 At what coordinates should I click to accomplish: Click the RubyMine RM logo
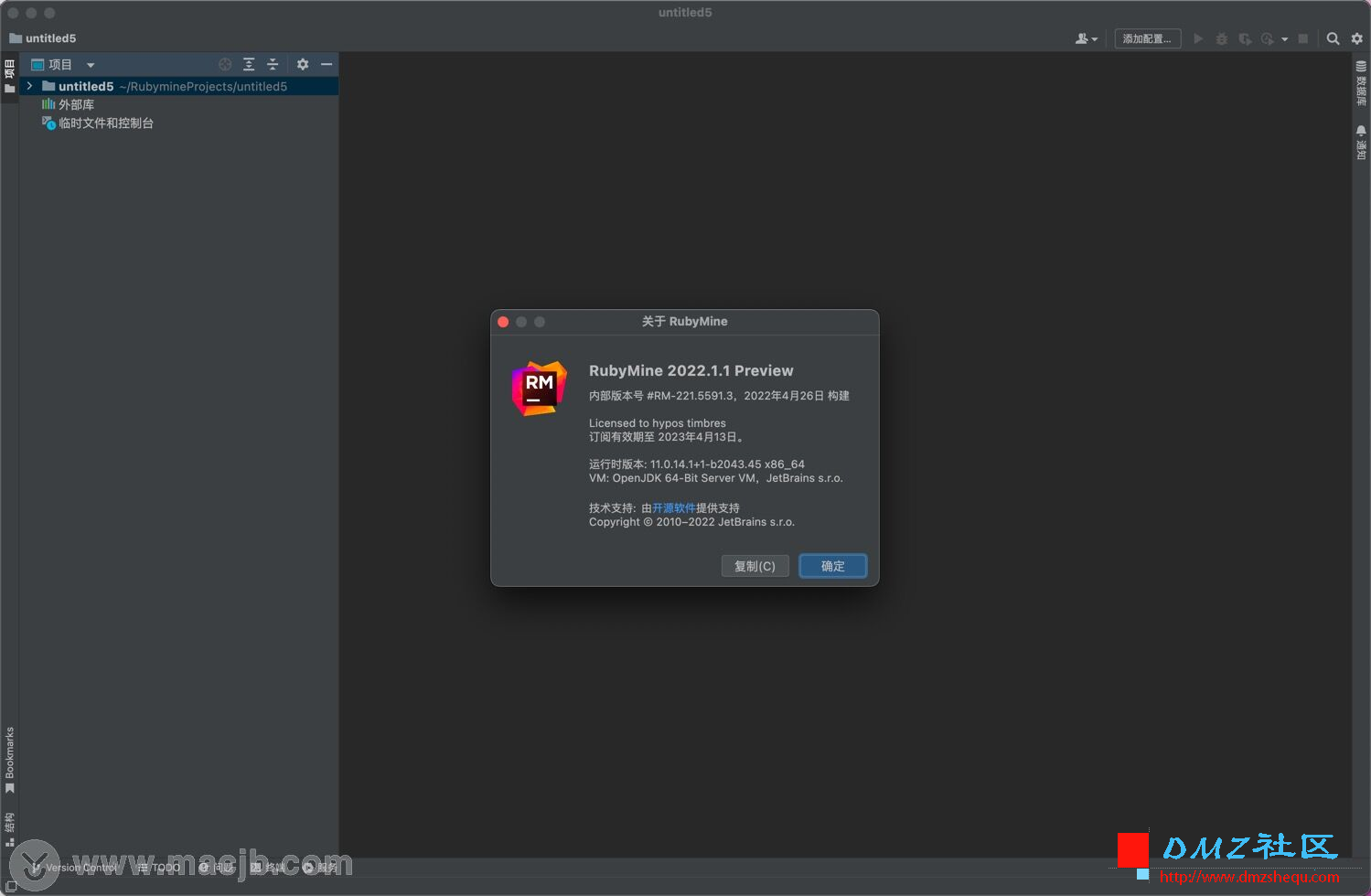click(x=539, y=389)
